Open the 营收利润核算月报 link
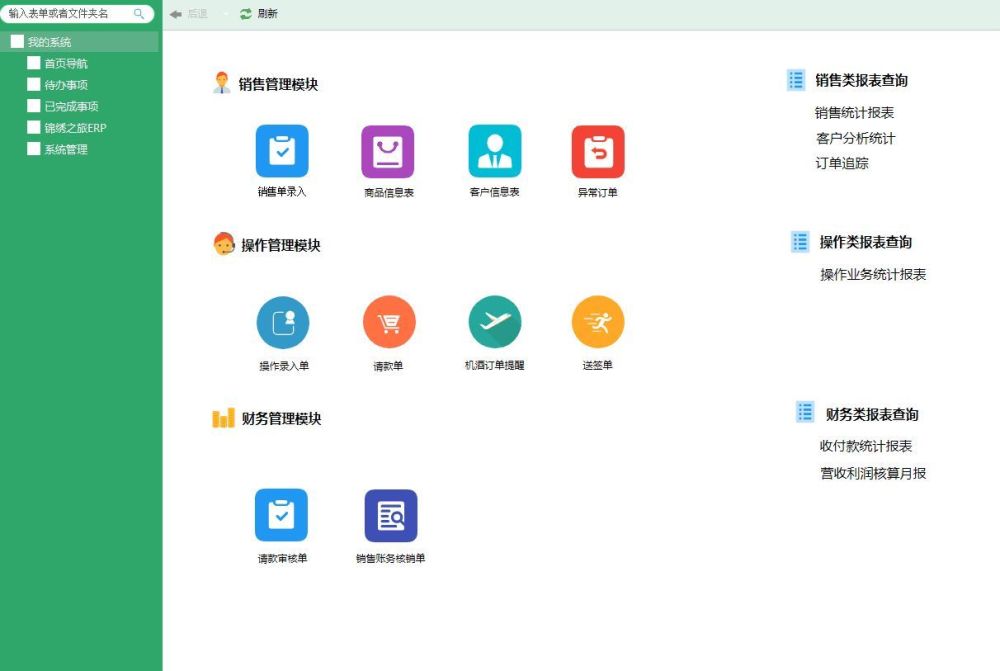This screenshot has height=671, width=1000. tap(873, 473)
